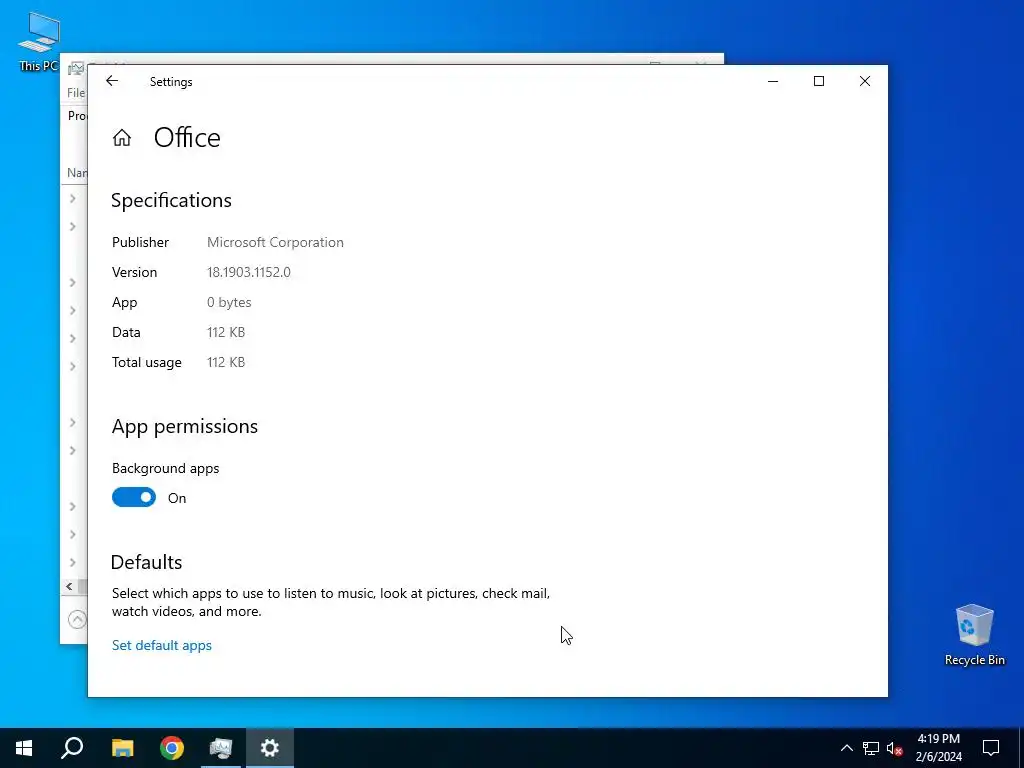The image size is (1024, 768).
Task: Click the Name column header behind Settings
Action: pos(77,173)
